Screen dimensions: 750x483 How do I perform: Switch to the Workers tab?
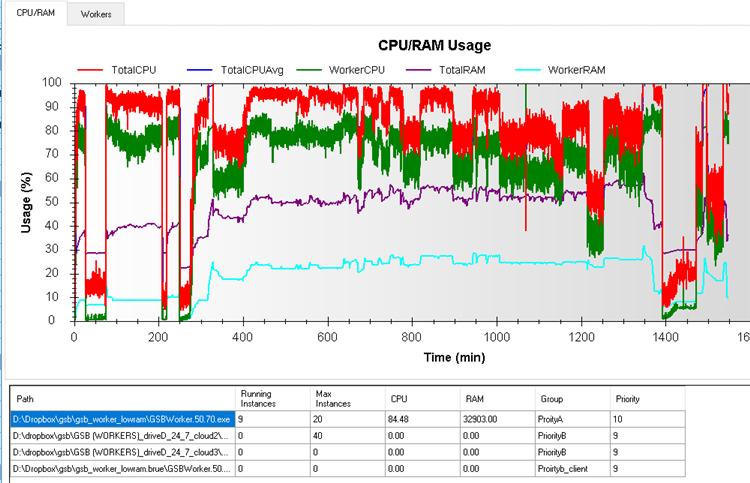(97, 13)
